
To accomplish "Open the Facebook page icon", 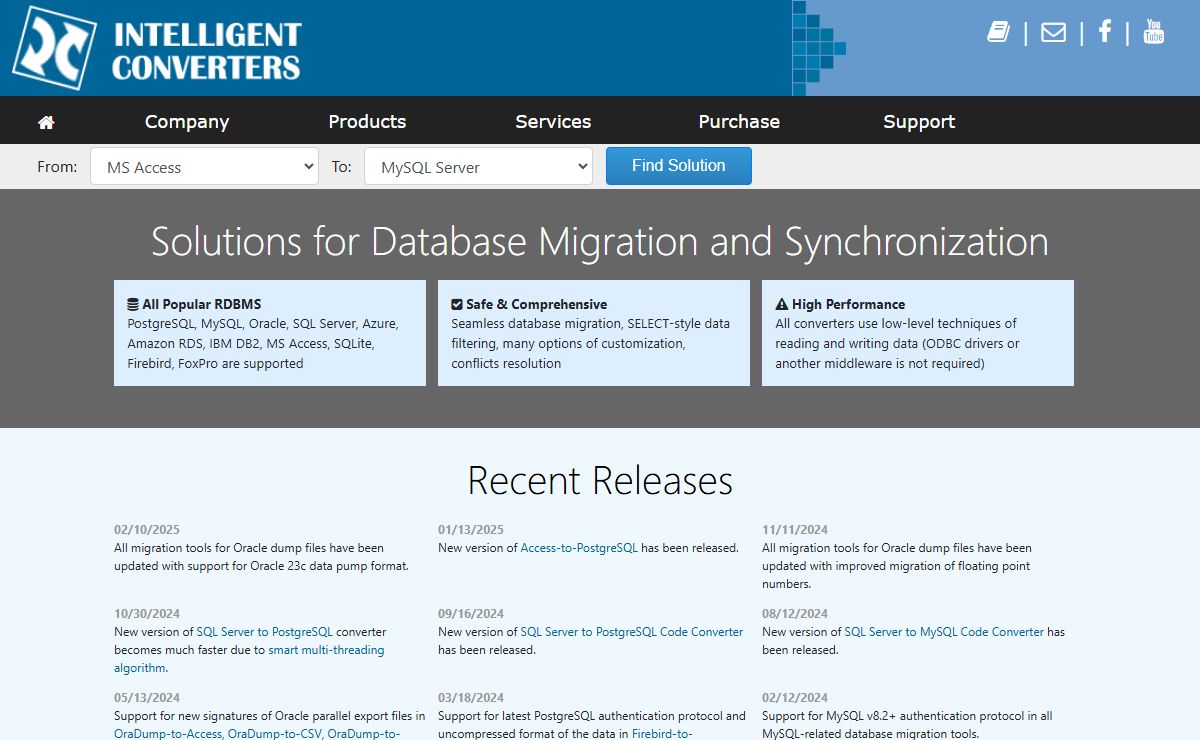I will [1105, 31].
